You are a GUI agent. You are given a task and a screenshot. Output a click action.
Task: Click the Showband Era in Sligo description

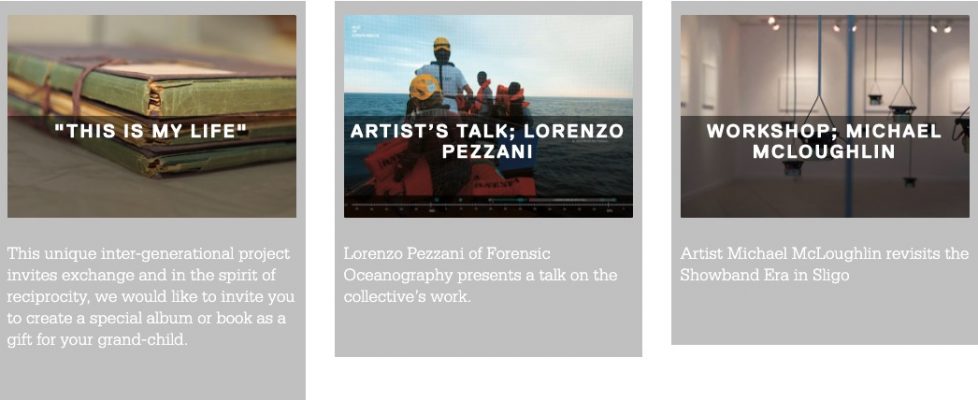[824, 264]
